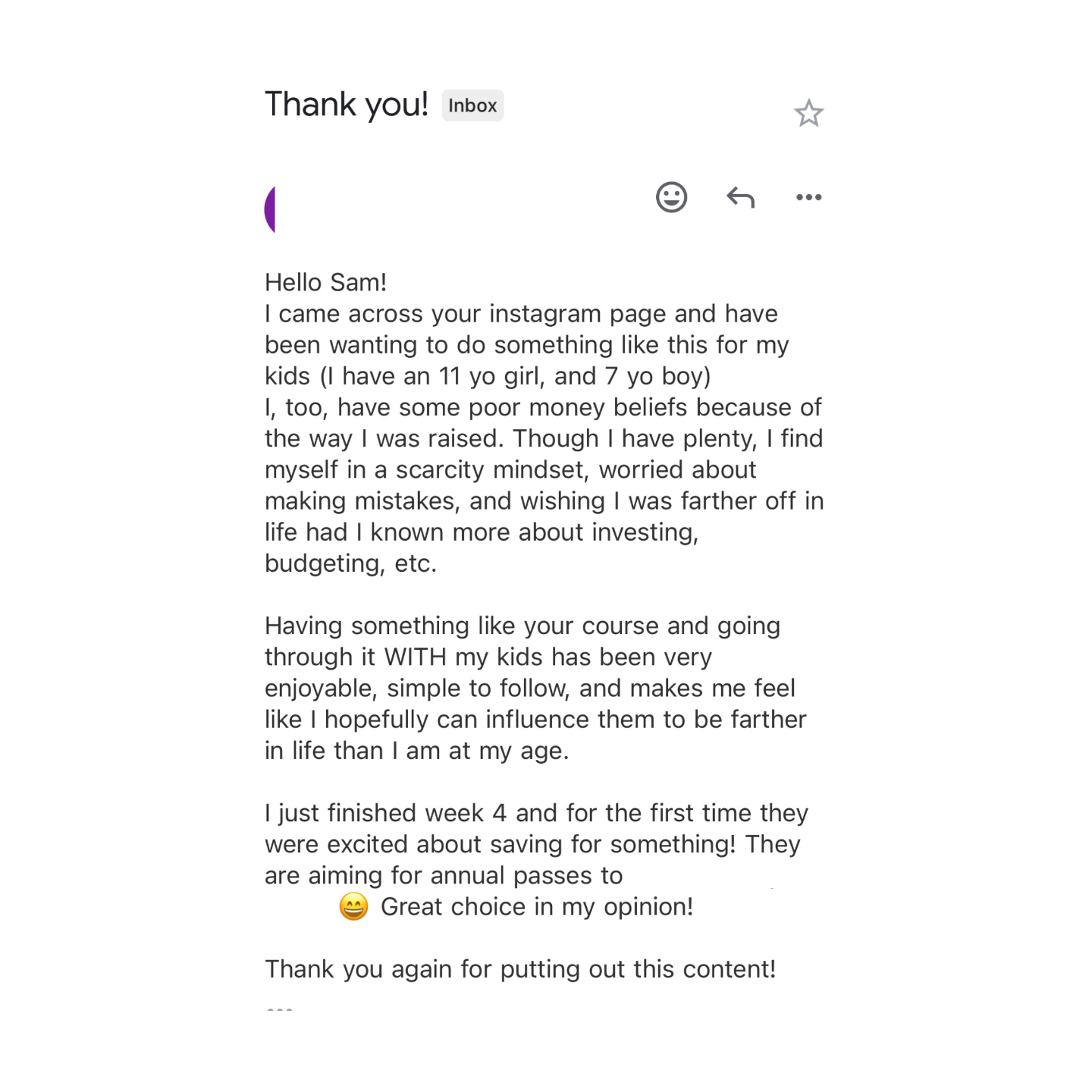Screen dimensions: 1092x1092
Task: Click the sender's purple avatar
Action: coord(271,209)
